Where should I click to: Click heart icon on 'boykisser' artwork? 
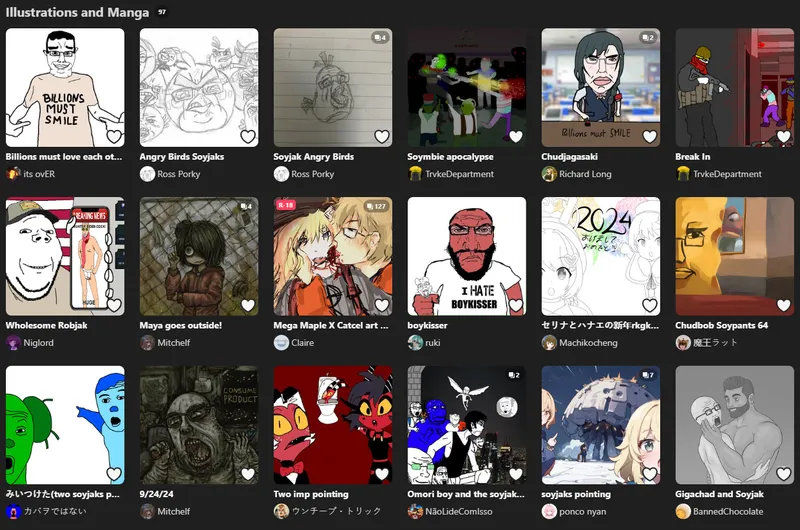516,305
